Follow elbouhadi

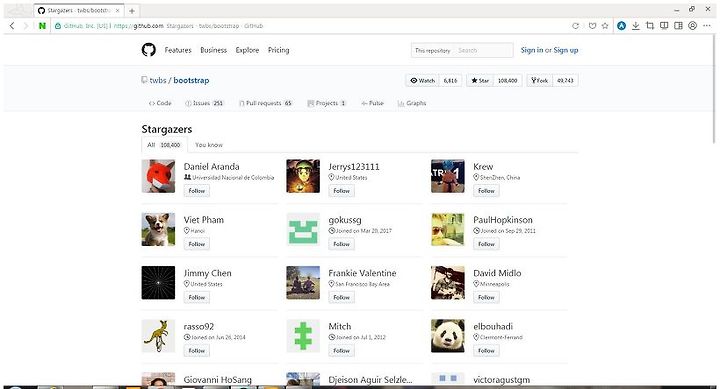[486, 350]
